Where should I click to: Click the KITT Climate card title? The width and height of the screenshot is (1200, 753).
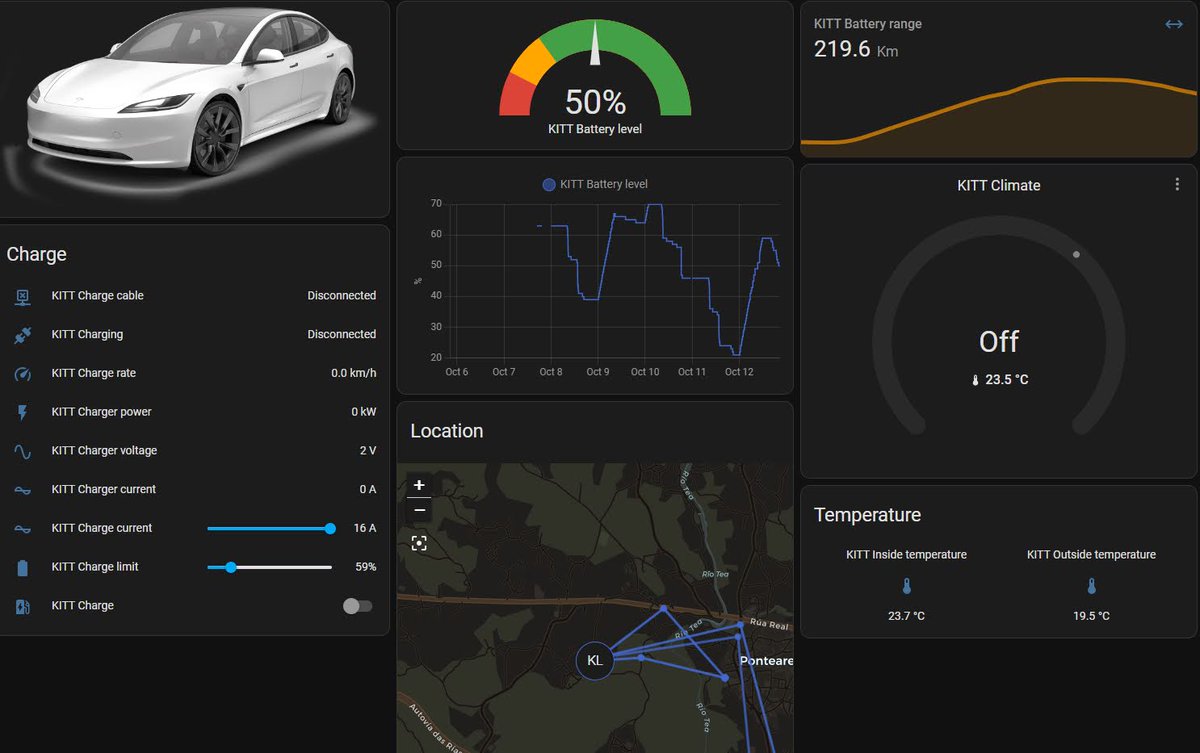(999, 185)
